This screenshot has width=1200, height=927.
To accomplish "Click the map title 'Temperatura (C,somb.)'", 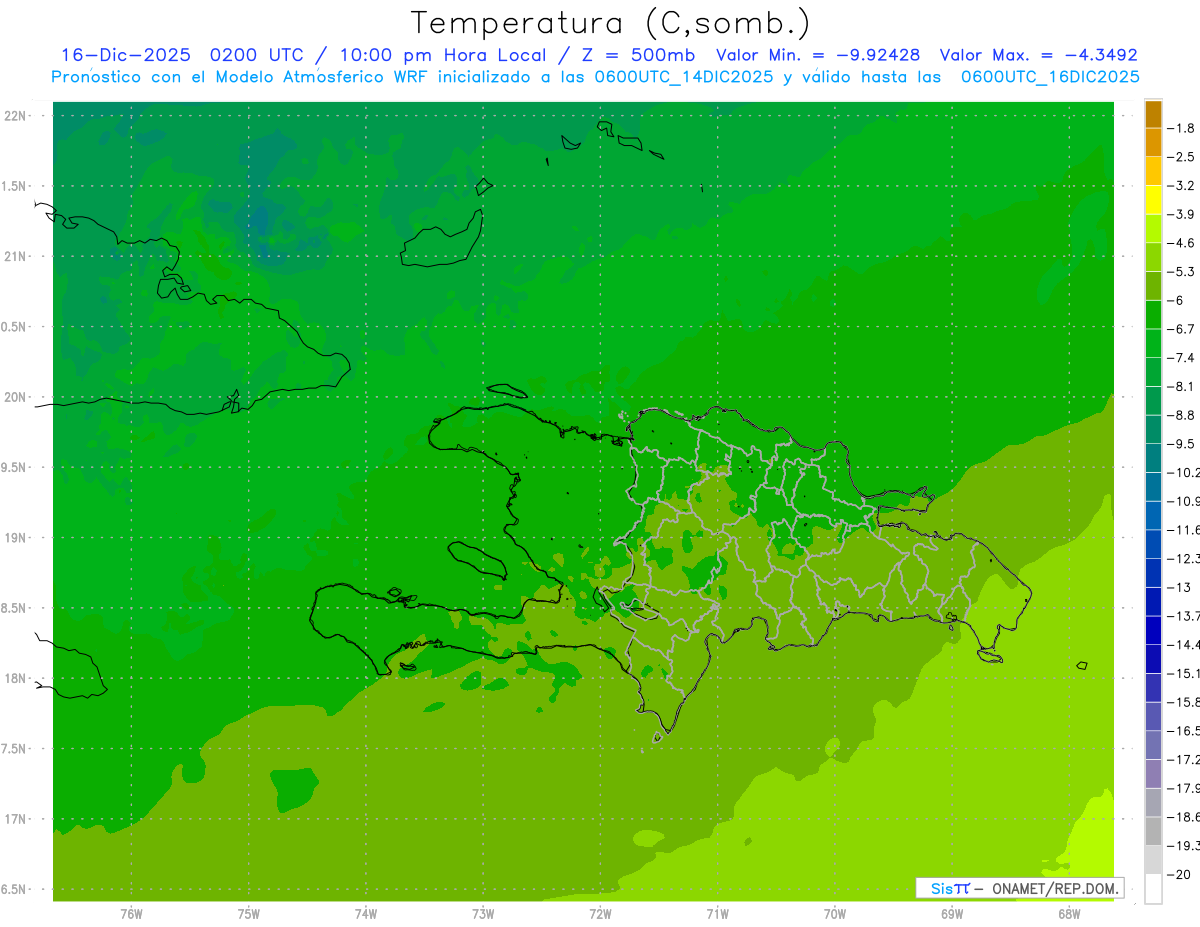I will 611,23.
